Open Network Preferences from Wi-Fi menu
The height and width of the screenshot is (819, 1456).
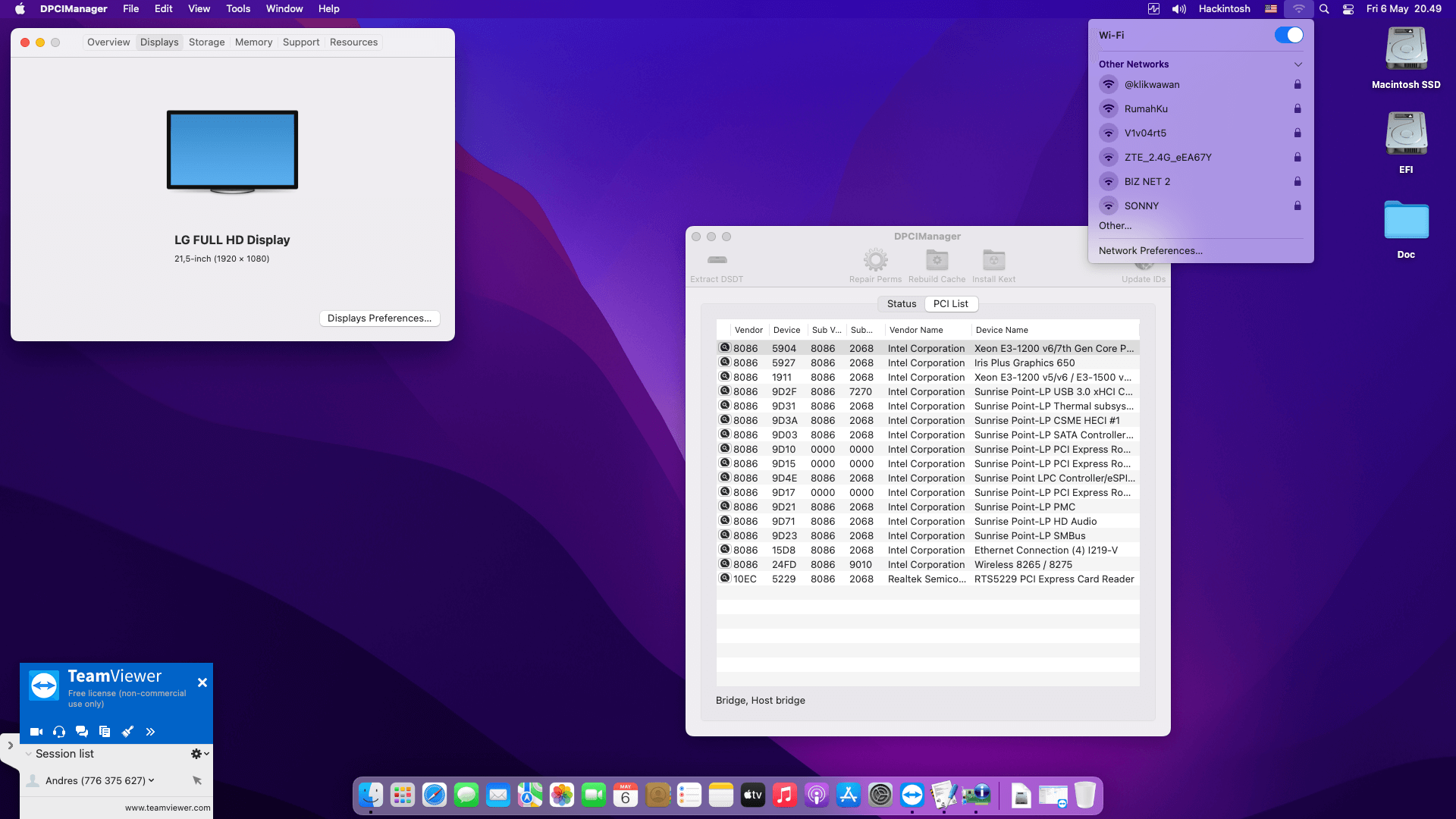(x=1150, y=251)
